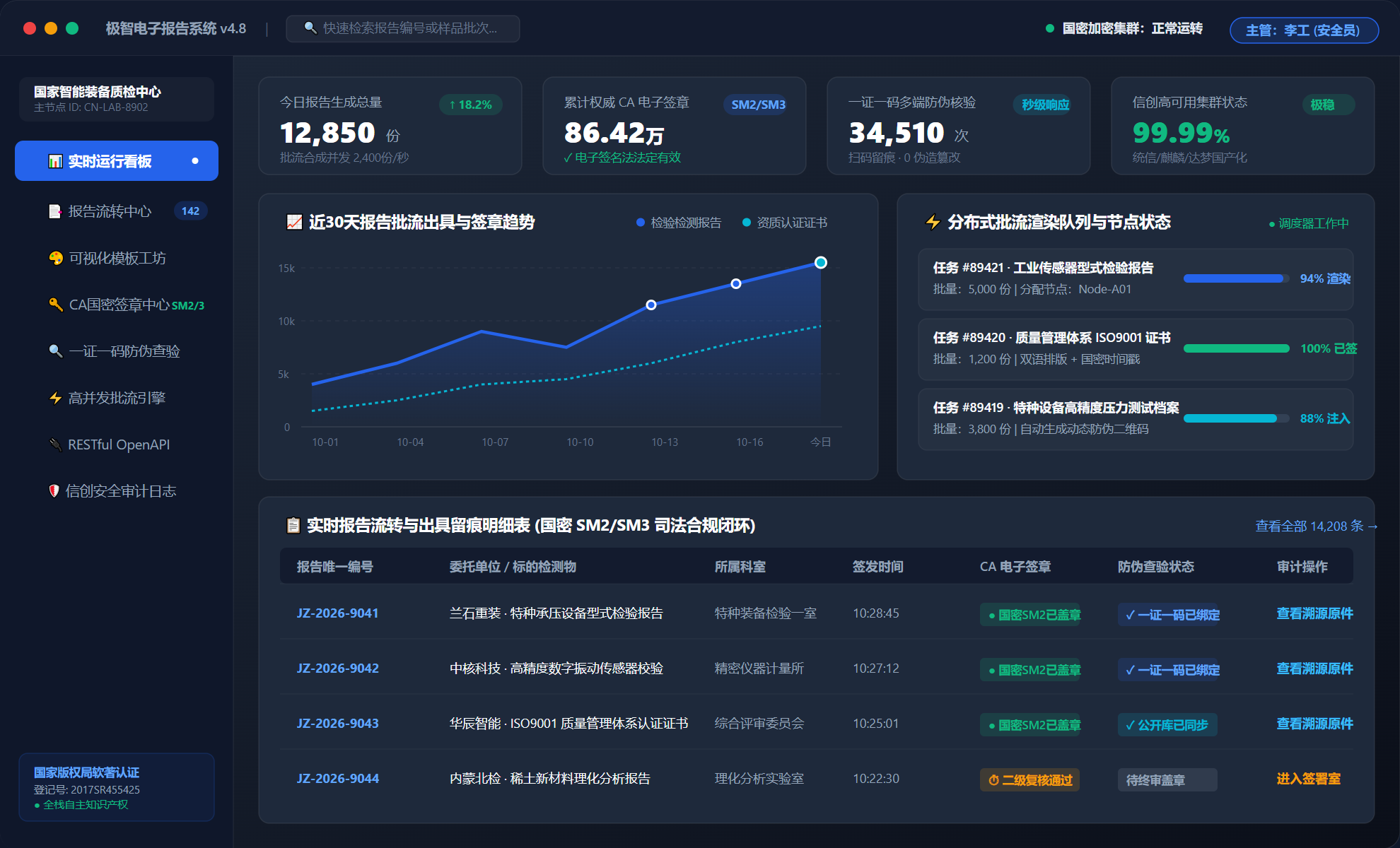Go to 可视化模板工坊
The width and height of the screenshot is (1400, 848).
[x=117, y=258]
